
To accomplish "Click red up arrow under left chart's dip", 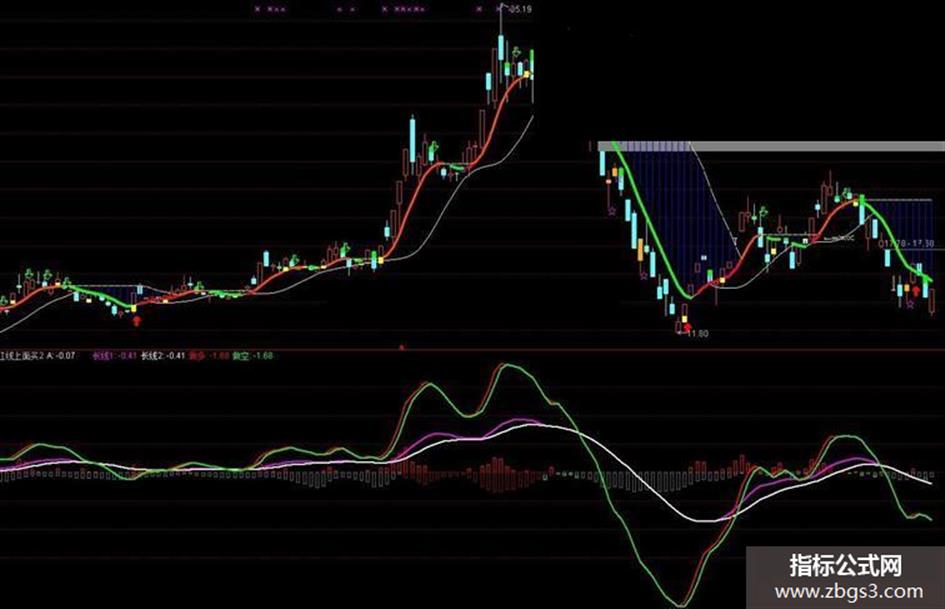I will click(137, 321).
